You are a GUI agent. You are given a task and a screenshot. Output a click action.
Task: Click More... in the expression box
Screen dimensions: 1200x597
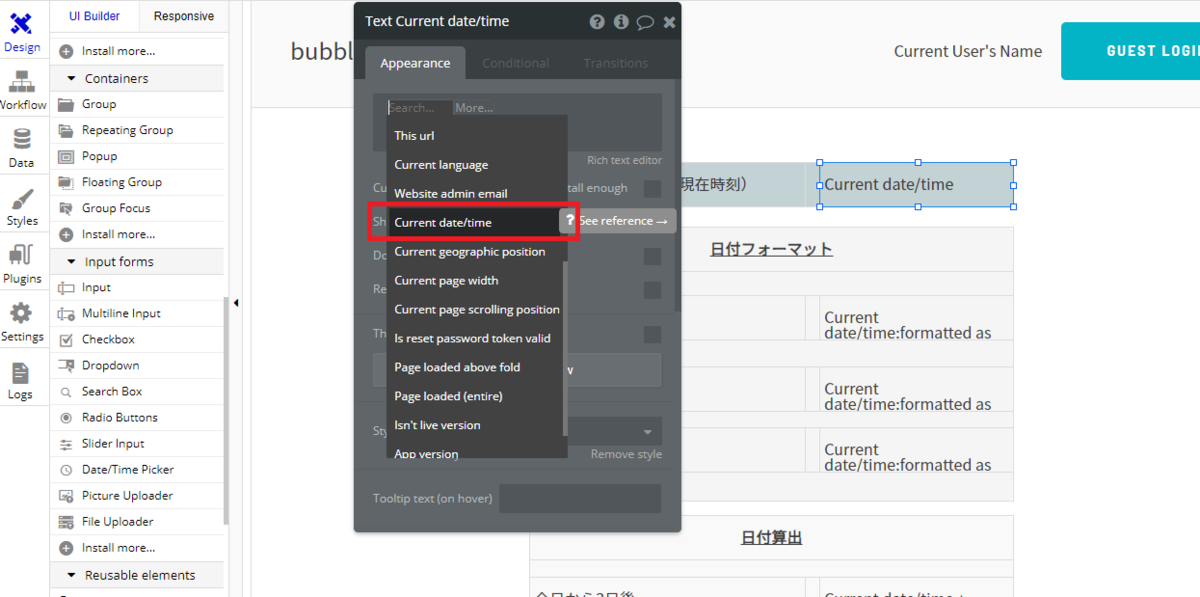coord(474,107)
